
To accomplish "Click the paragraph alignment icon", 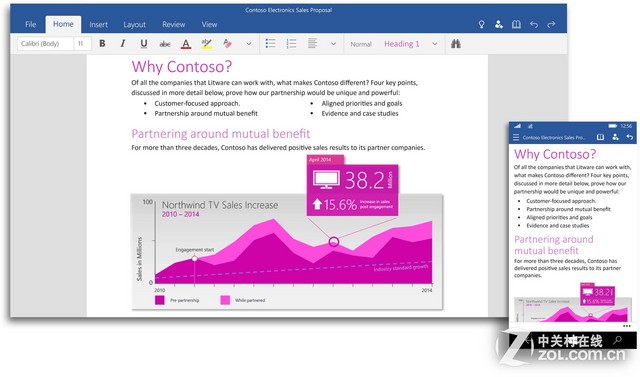I will tap(312, 43).
